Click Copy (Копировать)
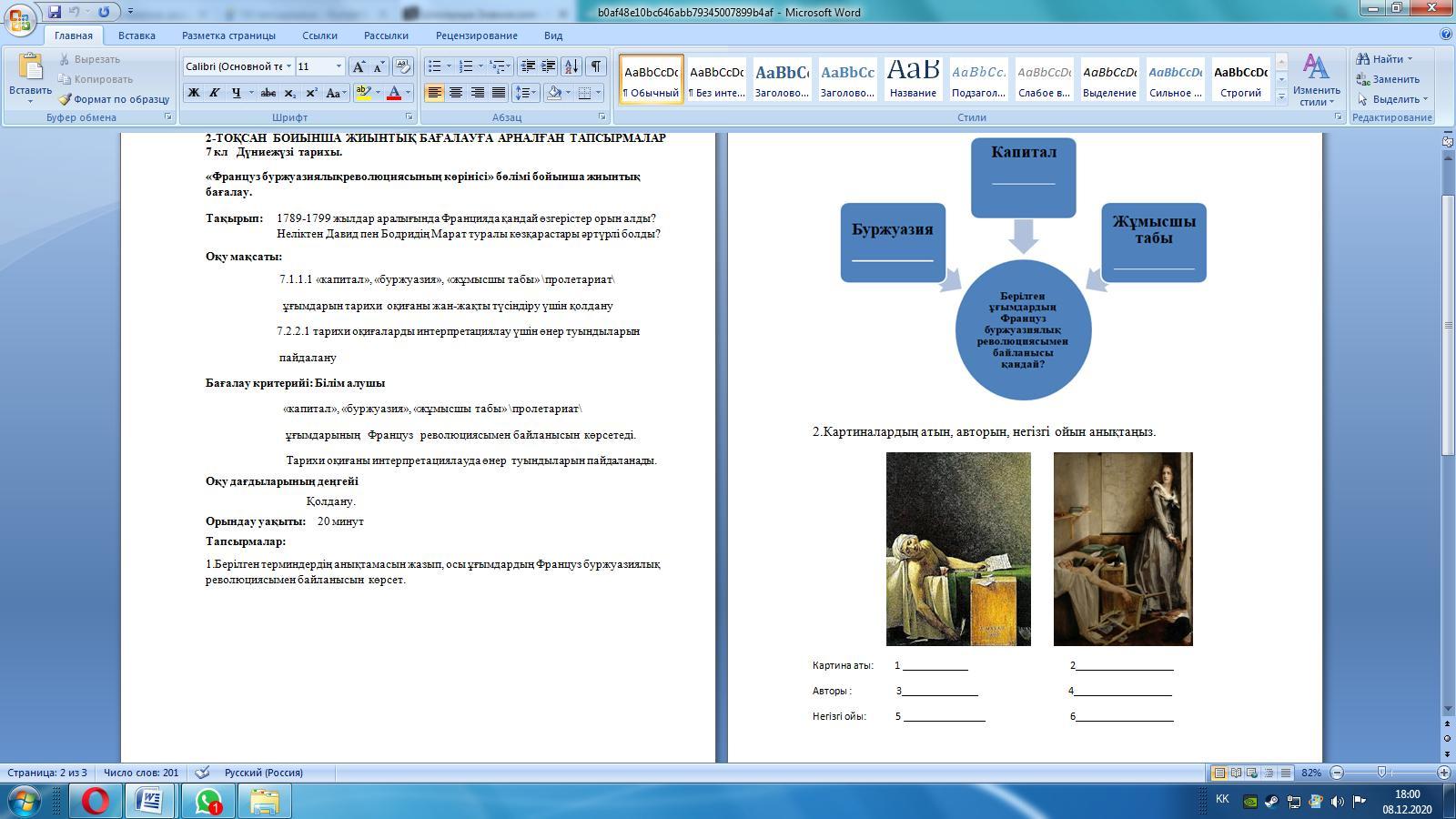1456x819 pixels. click(x=96, y=79)
